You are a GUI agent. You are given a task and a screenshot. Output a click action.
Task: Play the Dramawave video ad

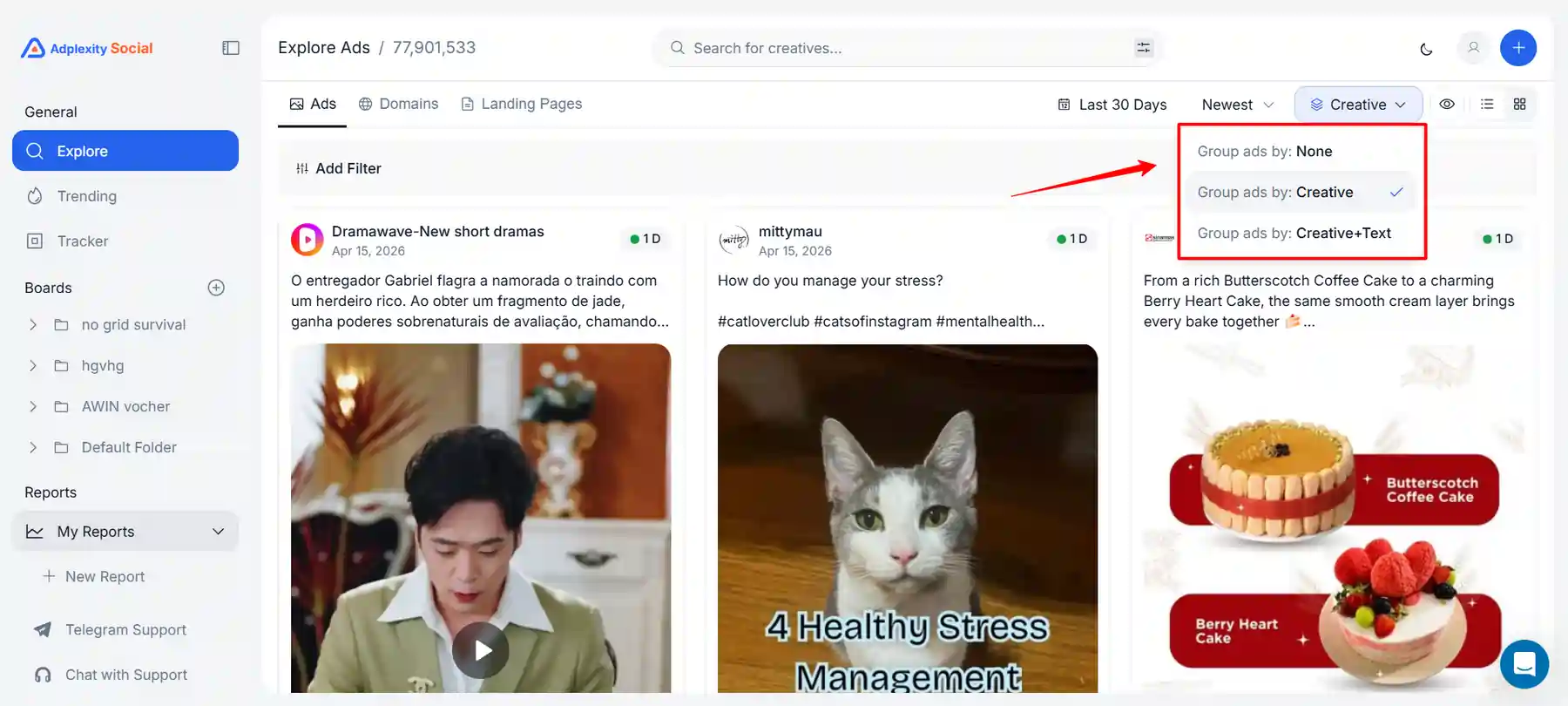480,650
